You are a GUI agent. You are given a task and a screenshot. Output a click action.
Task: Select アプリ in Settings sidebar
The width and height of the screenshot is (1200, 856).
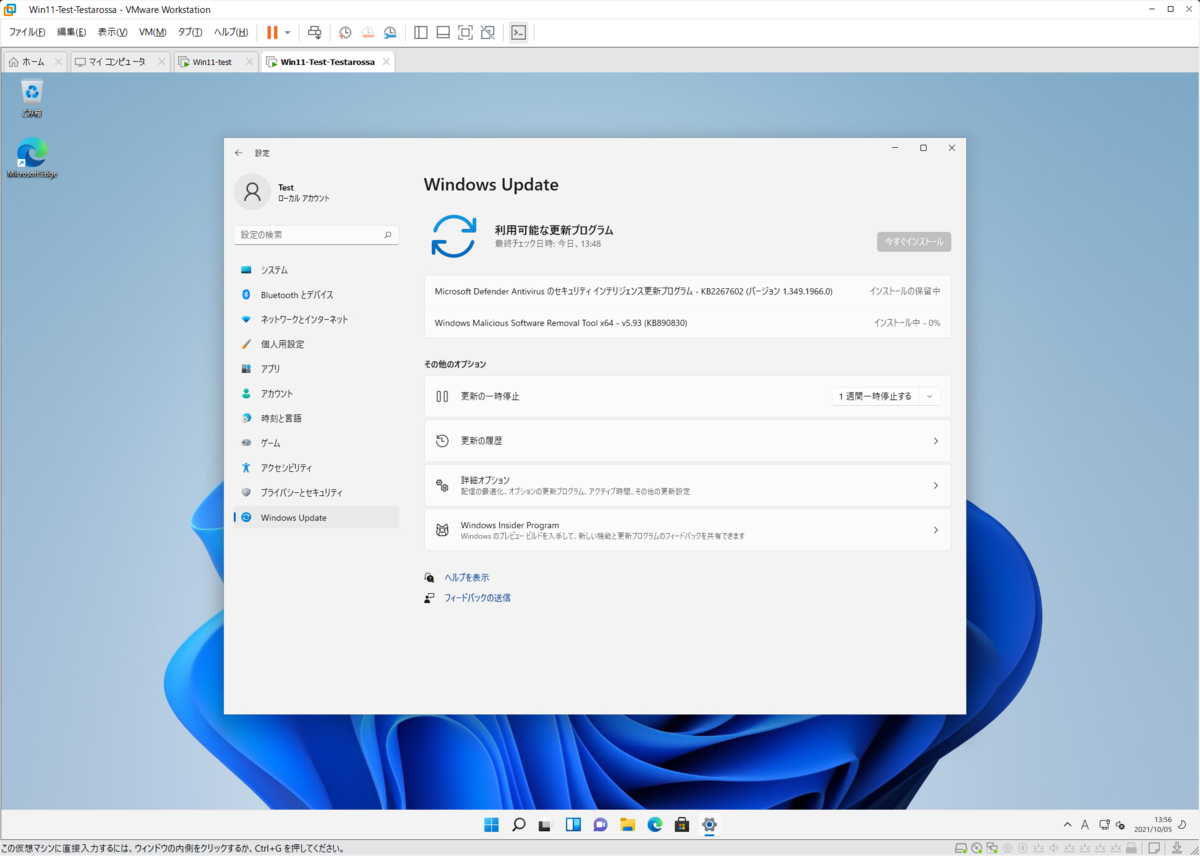click(x=317, y=369)
